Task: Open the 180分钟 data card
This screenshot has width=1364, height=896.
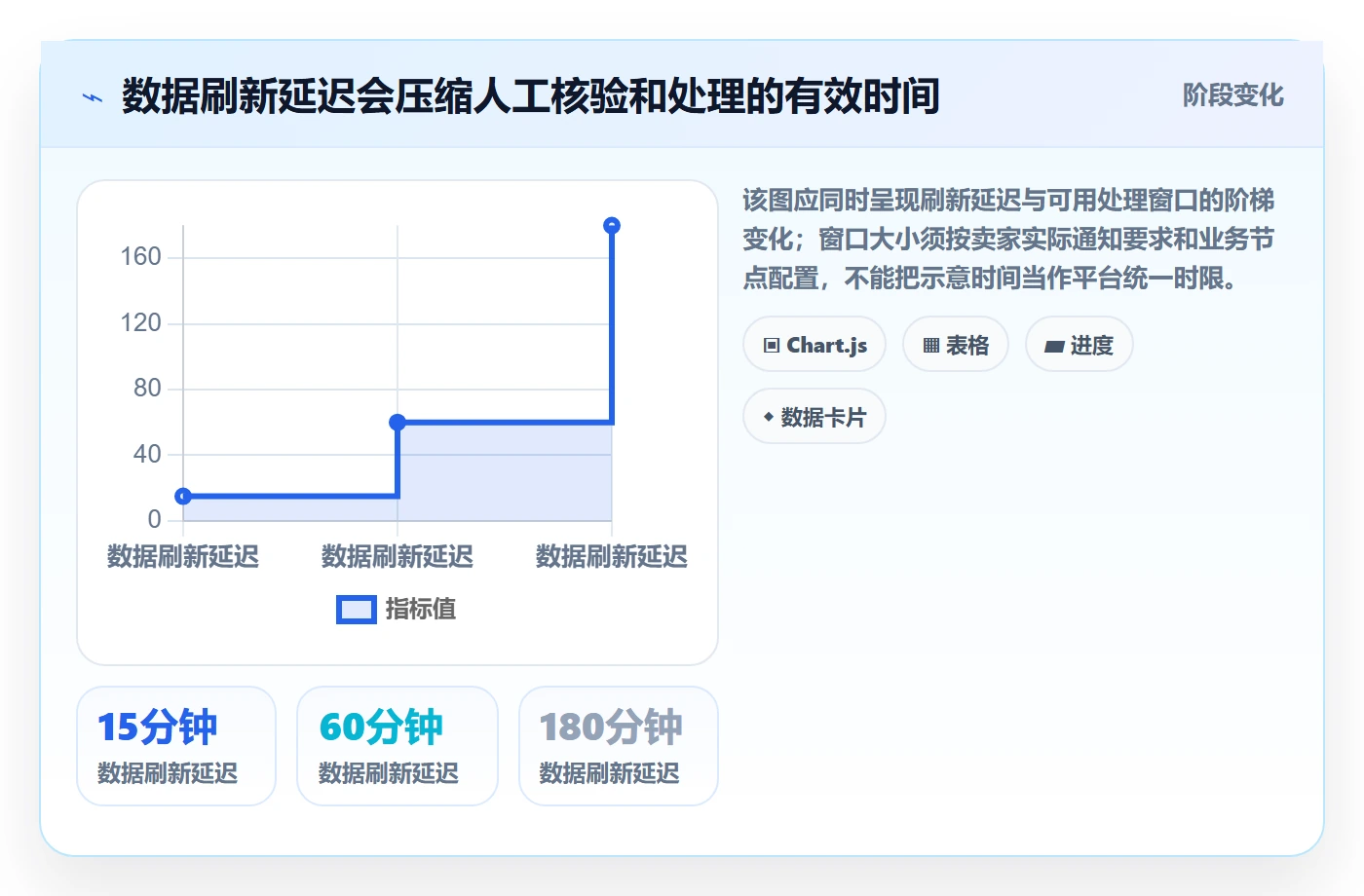Action: (619, 746)
